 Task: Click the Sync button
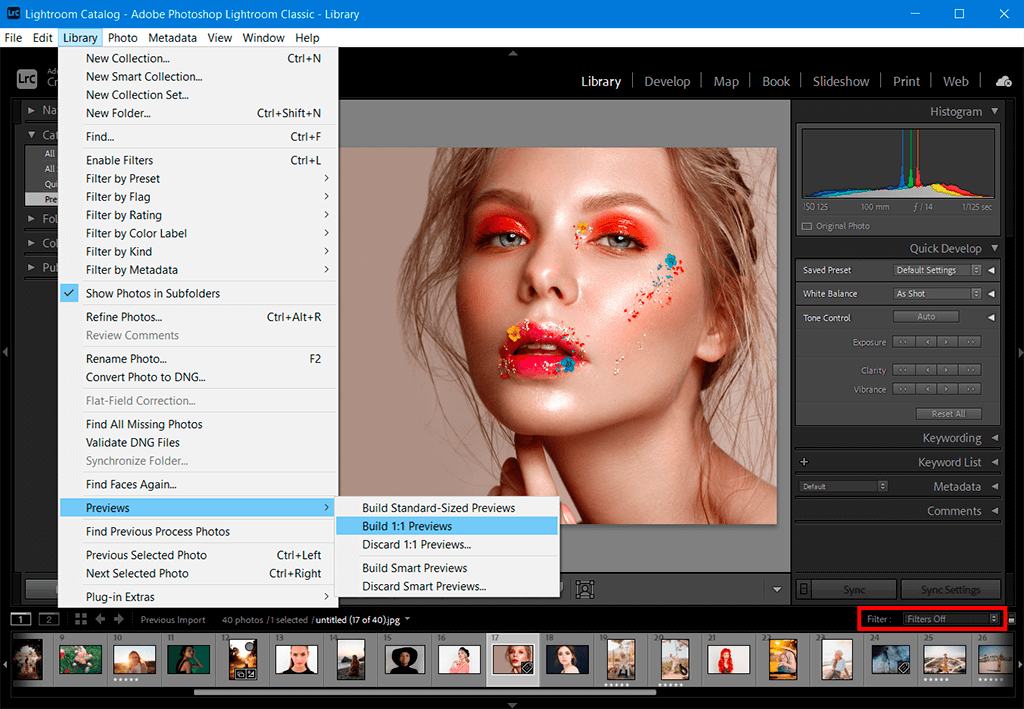pos(854,589)
